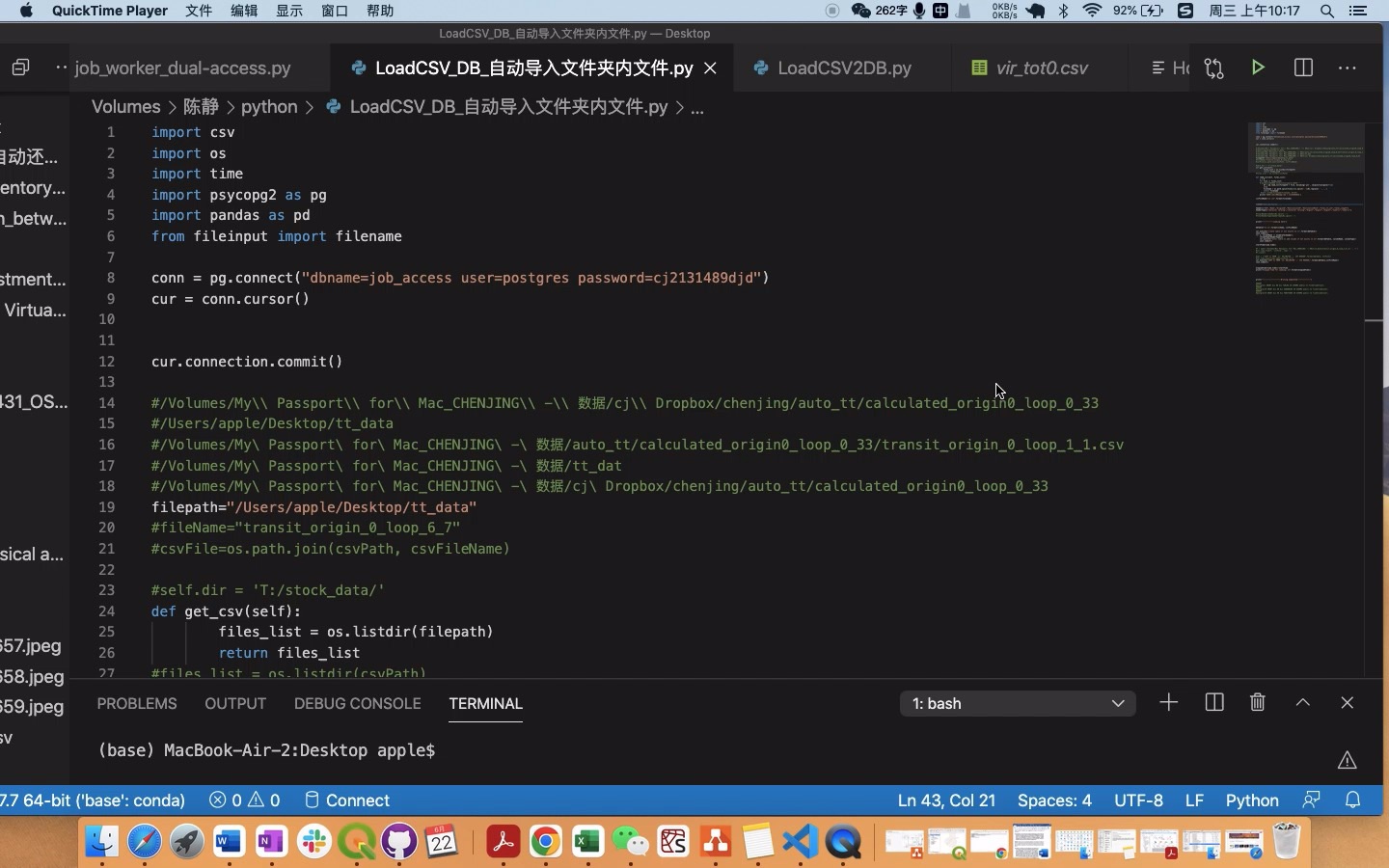Open the '1: bash' terminal selector
The width and height of the screenshot is (1389, 868).
click(1018, 703)
